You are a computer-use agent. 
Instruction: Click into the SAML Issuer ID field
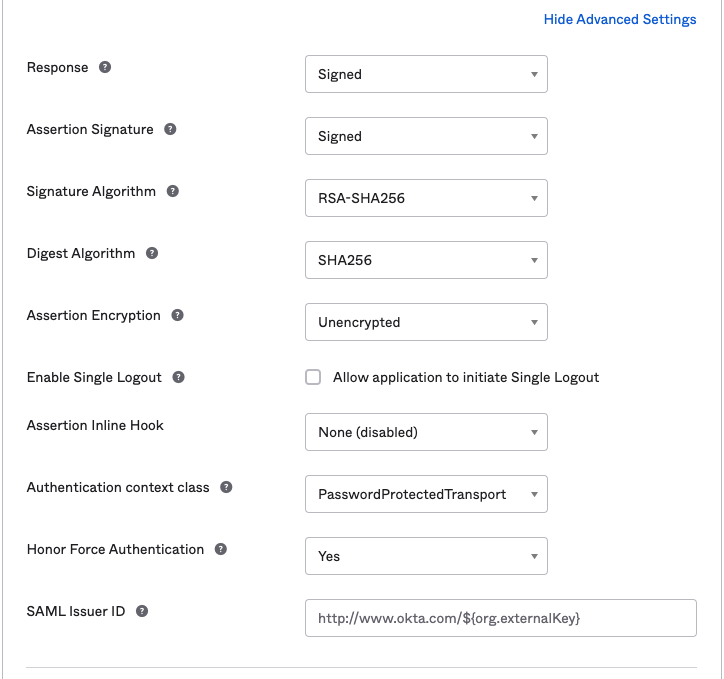coord(500,618)
